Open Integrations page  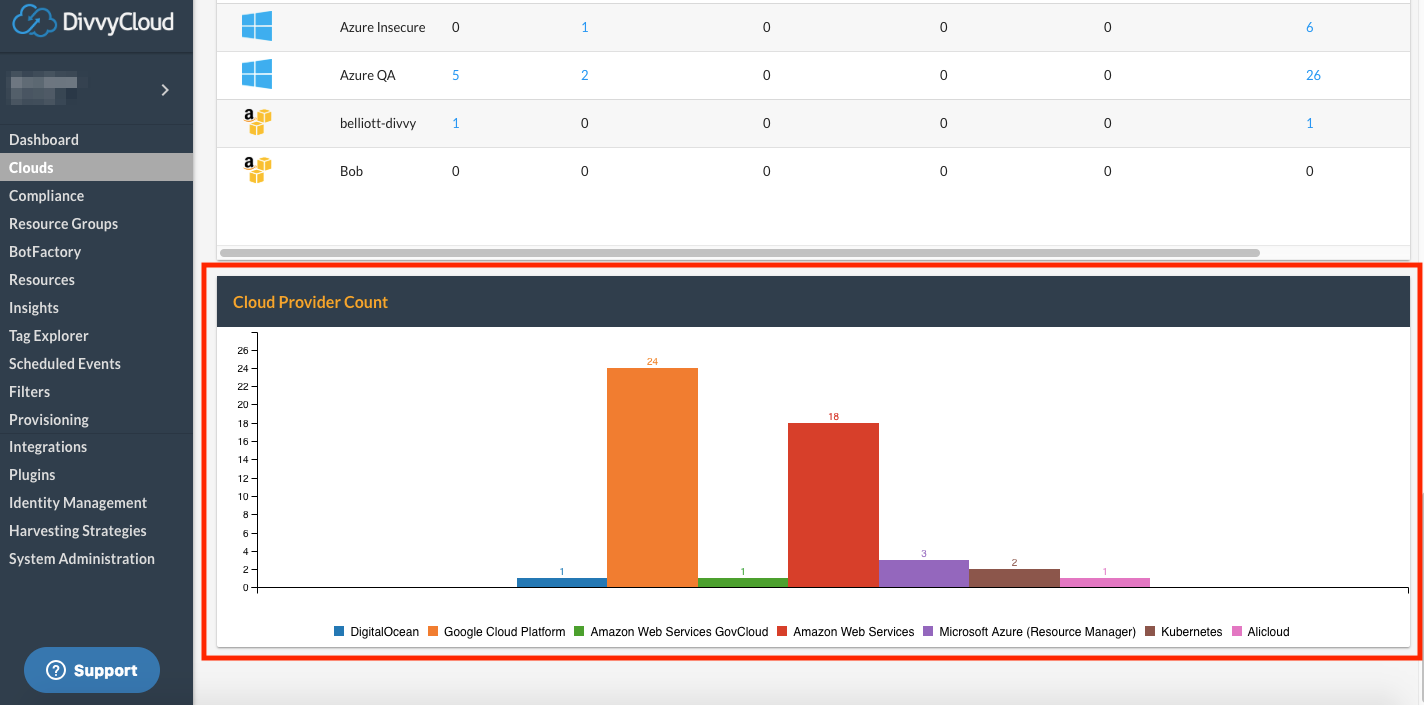(48, 447)
